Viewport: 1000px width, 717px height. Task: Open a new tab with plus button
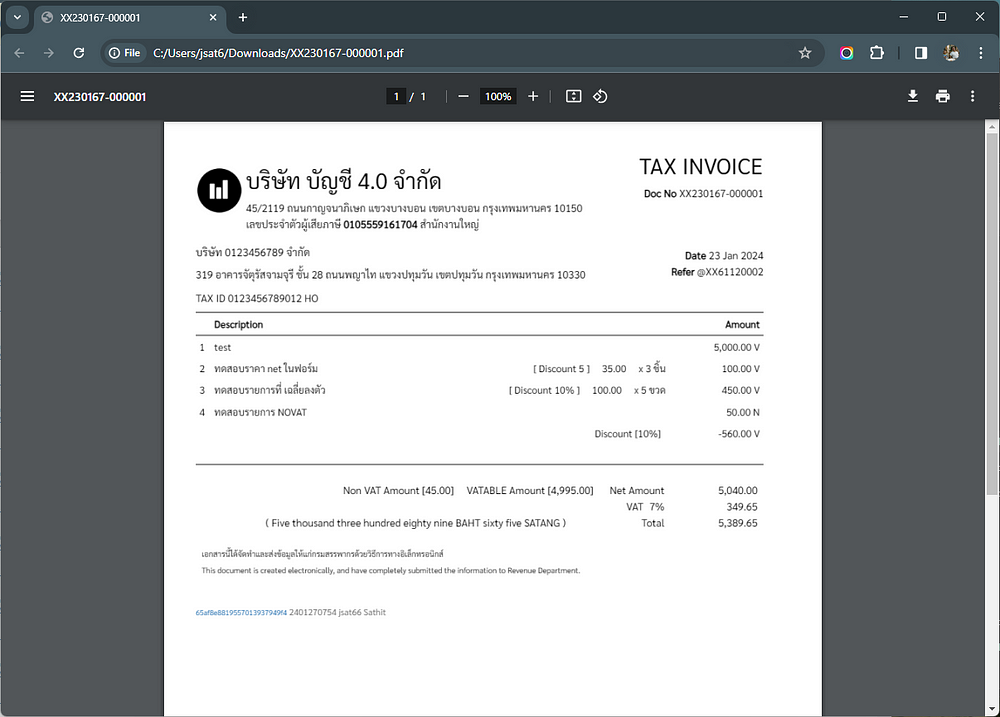[243, 17]
